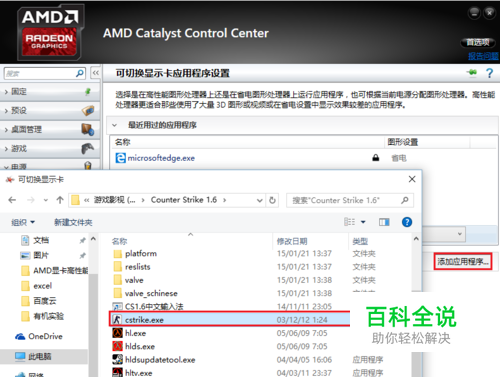Open 图片 in quick access
Viewport: 500px width, 377px height.
41,255
